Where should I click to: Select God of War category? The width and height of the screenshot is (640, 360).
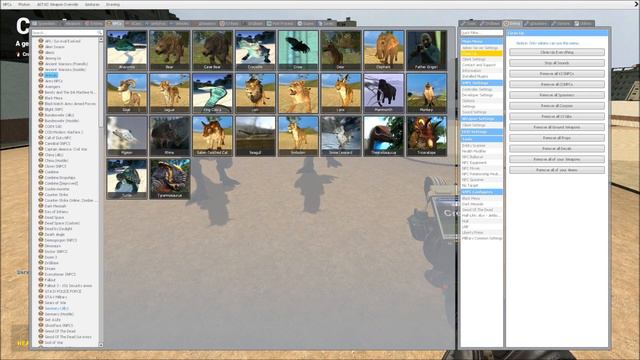[x=54, y=342]
